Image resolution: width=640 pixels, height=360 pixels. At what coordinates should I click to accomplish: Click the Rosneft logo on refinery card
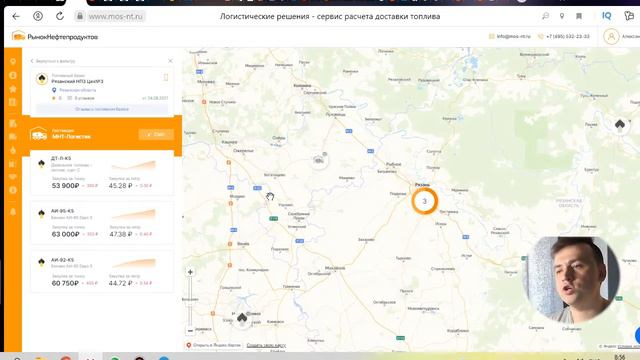pyautogui.click(x=42, y=79)
